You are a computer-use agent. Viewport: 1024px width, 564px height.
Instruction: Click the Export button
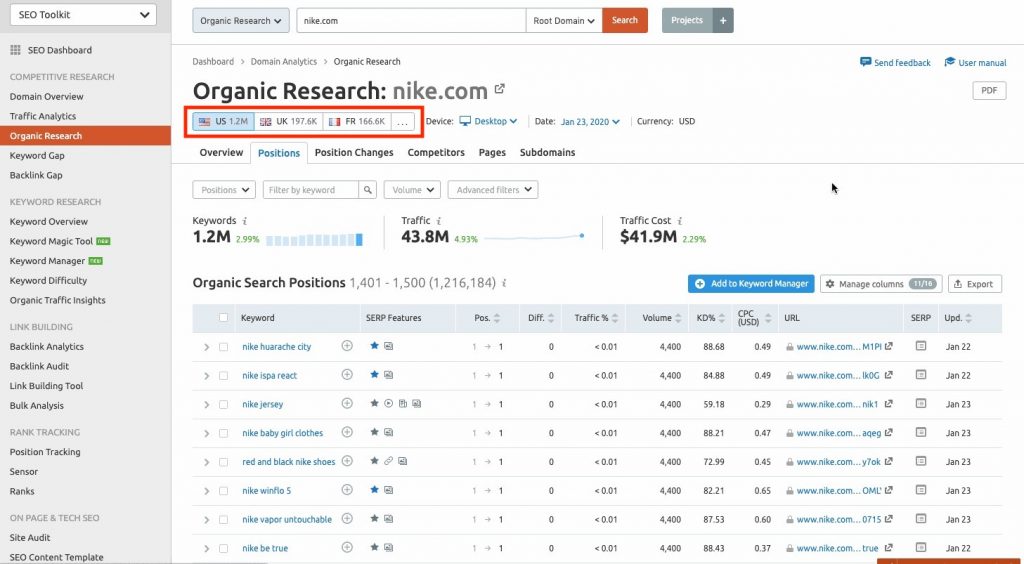[974, 284]
